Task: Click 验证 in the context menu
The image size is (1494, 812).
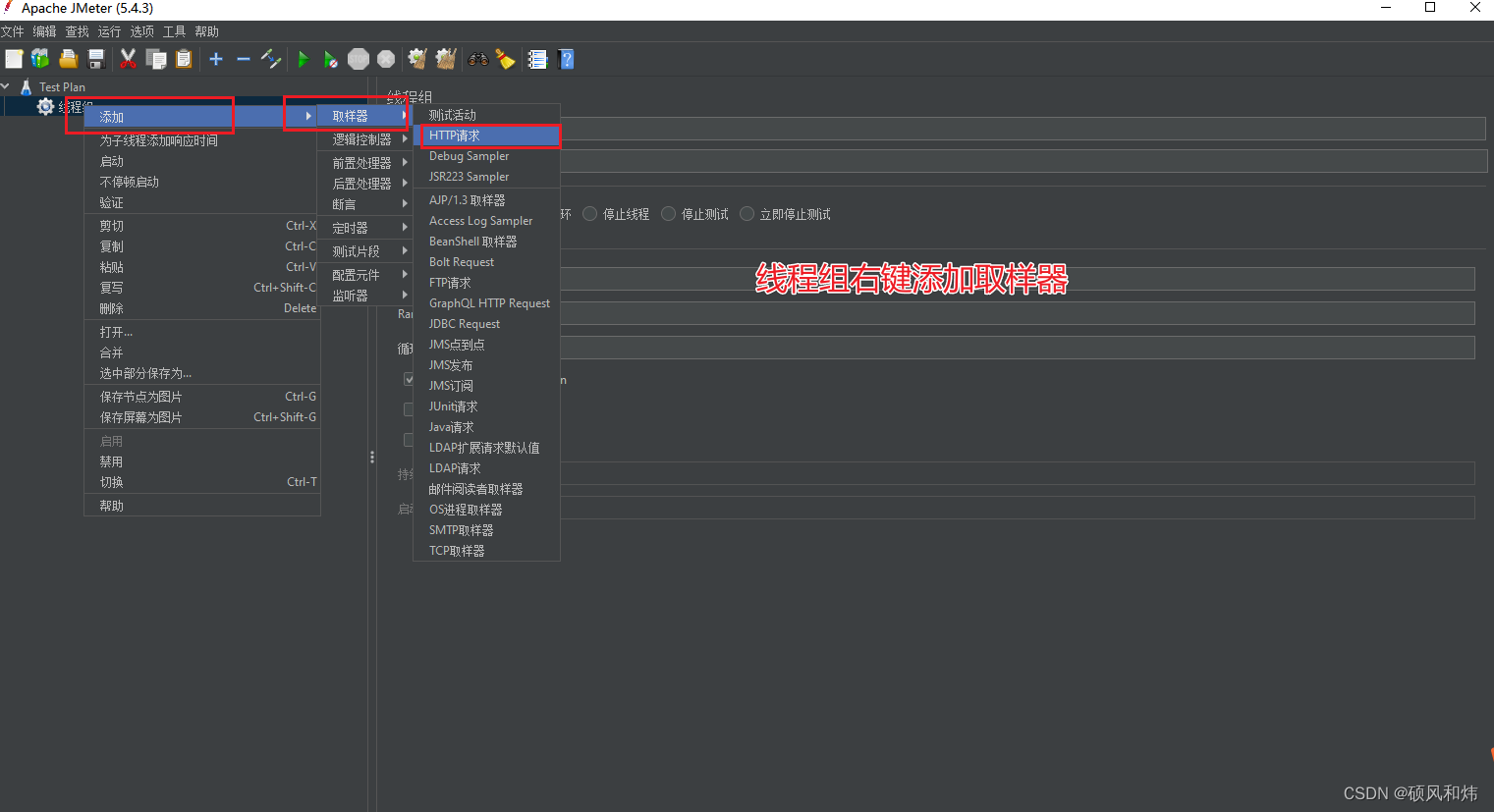Action: pyautogui.click(x=201, y=202)
